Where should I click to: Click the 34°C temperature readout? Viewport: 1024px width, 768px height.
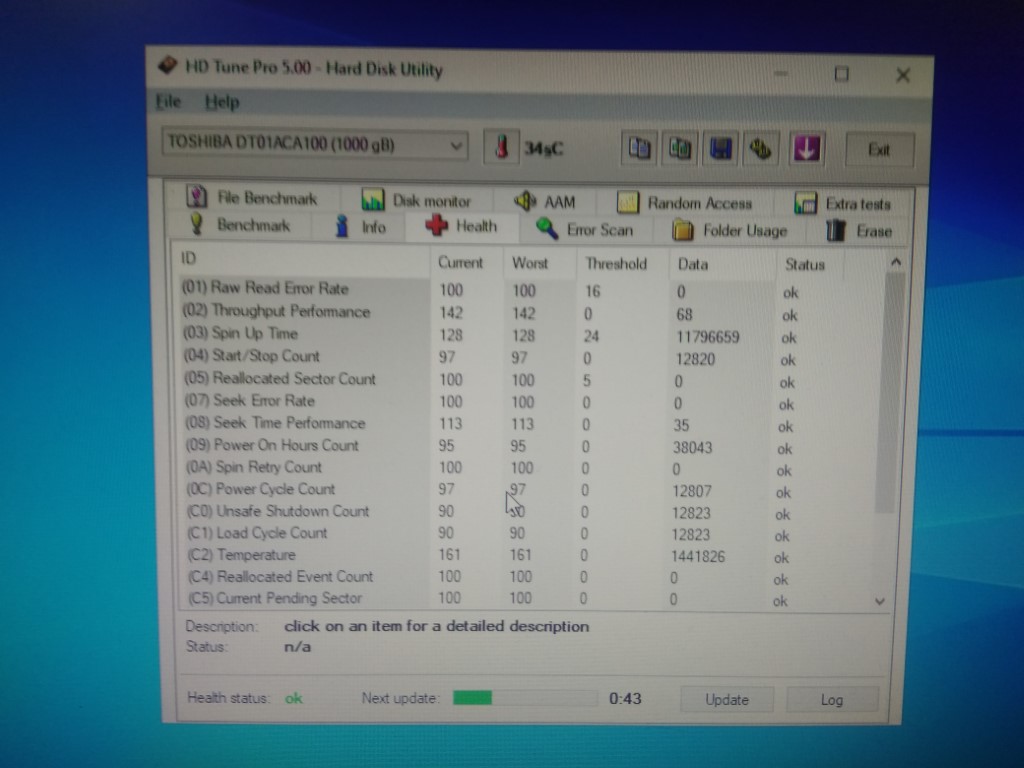tap(543, 149)
